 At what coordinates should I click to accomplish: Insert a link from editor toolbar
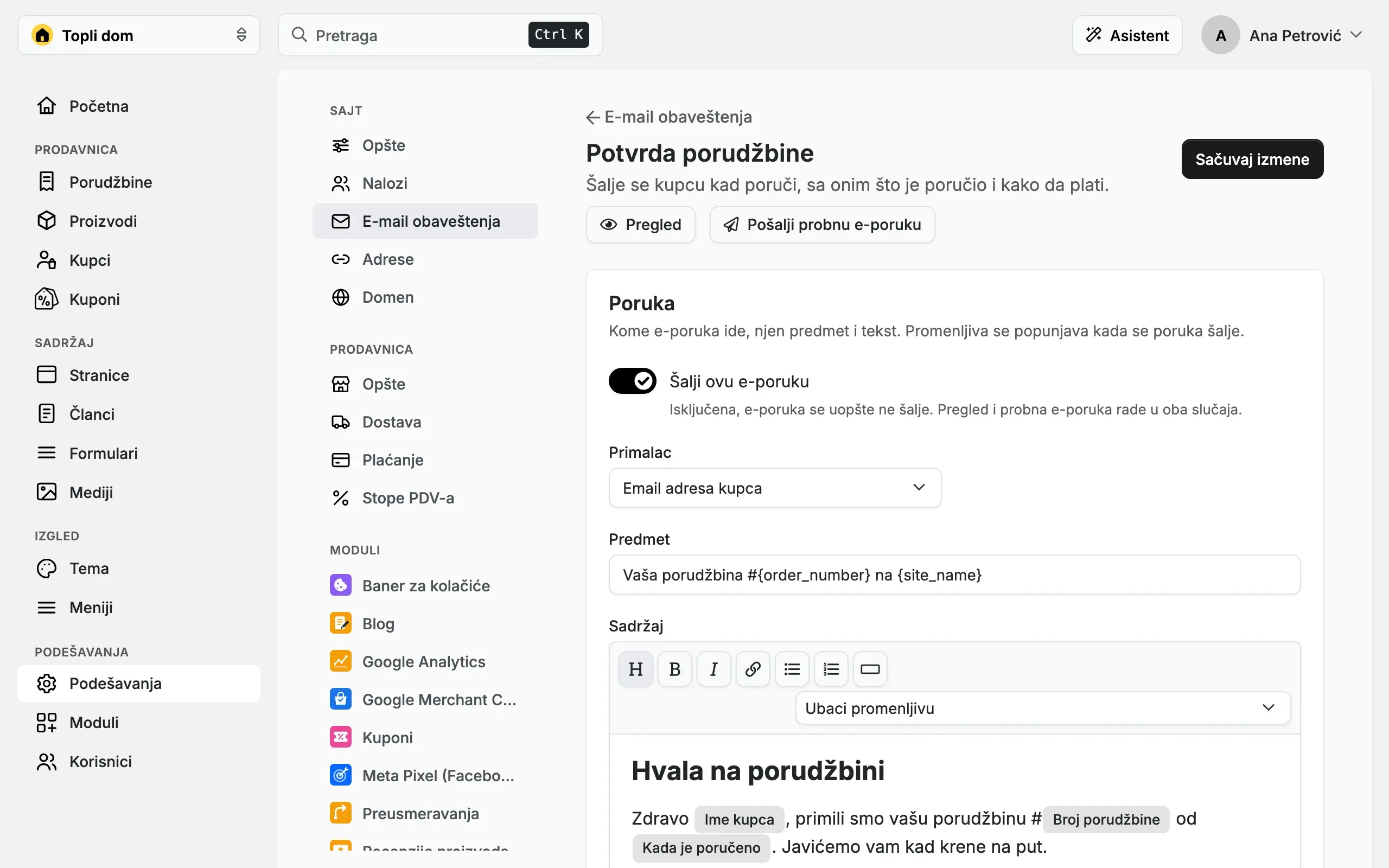753,669
